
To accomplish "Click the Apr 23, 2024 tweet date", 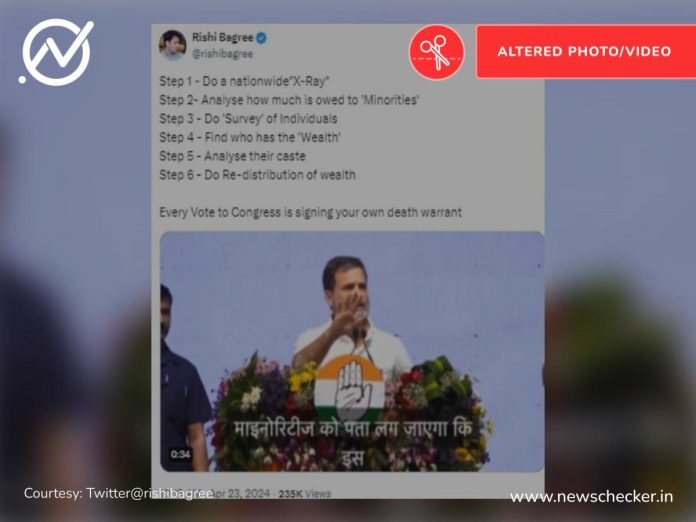I will tap(242, 494).
